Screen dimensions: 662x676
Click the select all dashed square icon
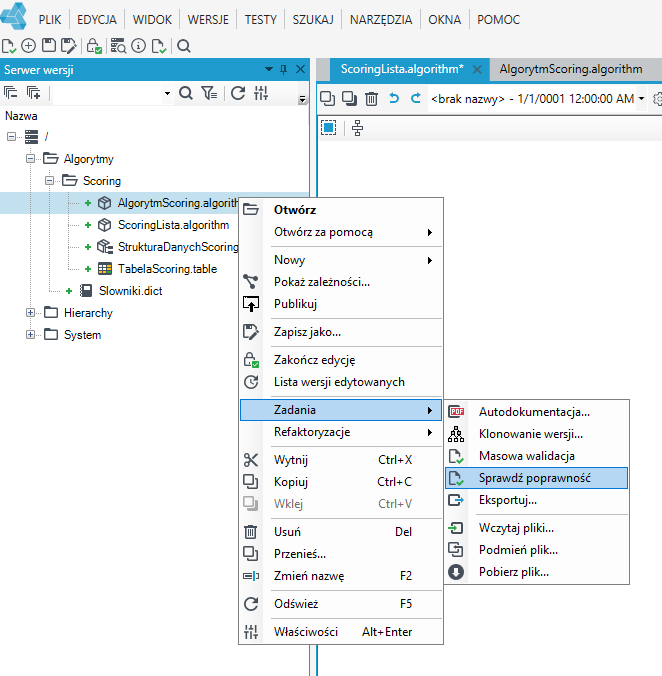point(328,128)
